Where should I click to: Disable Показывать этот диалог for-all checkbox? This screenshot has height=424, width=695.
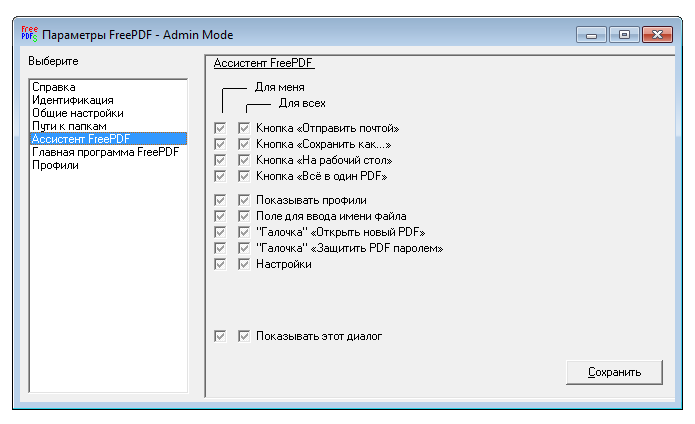coord(243,336)
